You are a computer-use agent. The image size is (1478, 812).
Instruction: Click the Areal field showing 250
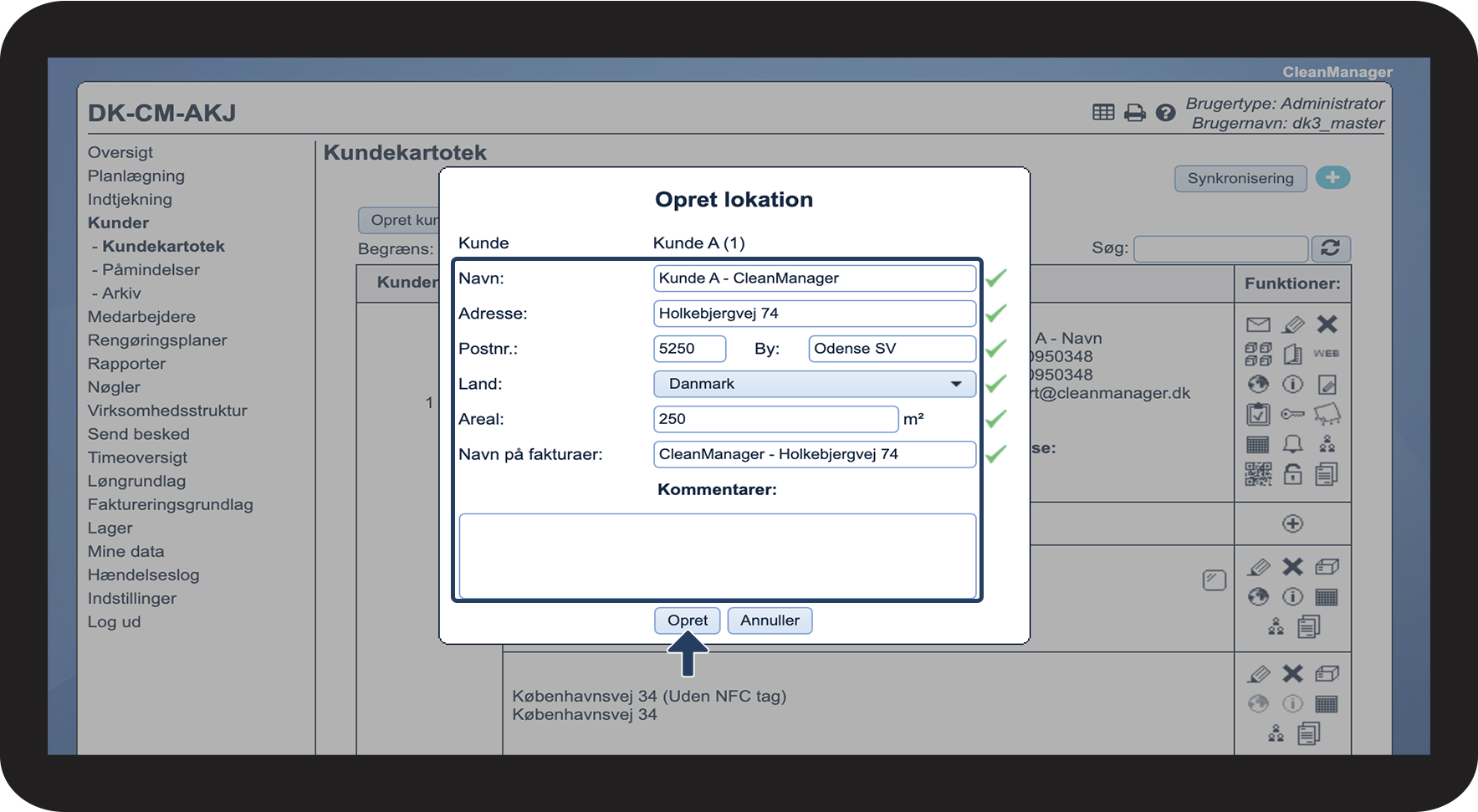775,419
